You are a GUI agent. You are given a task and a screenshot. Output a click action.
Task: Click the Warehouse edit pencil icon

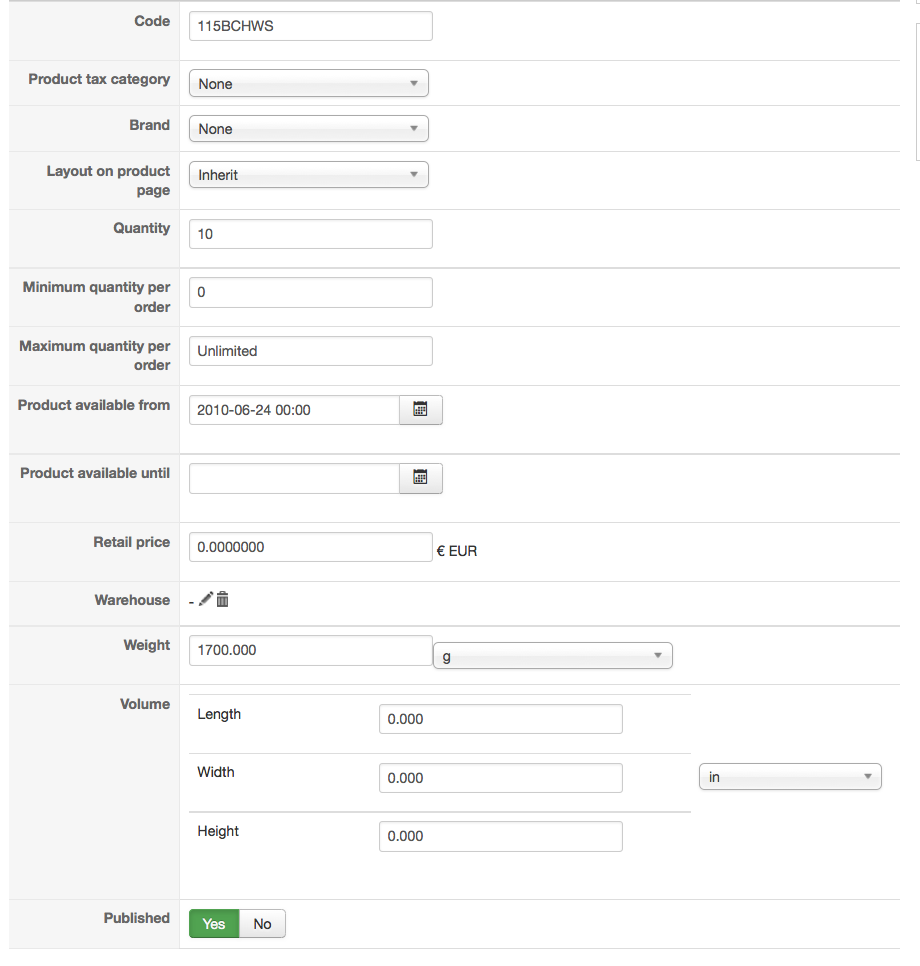click(206, 599)
